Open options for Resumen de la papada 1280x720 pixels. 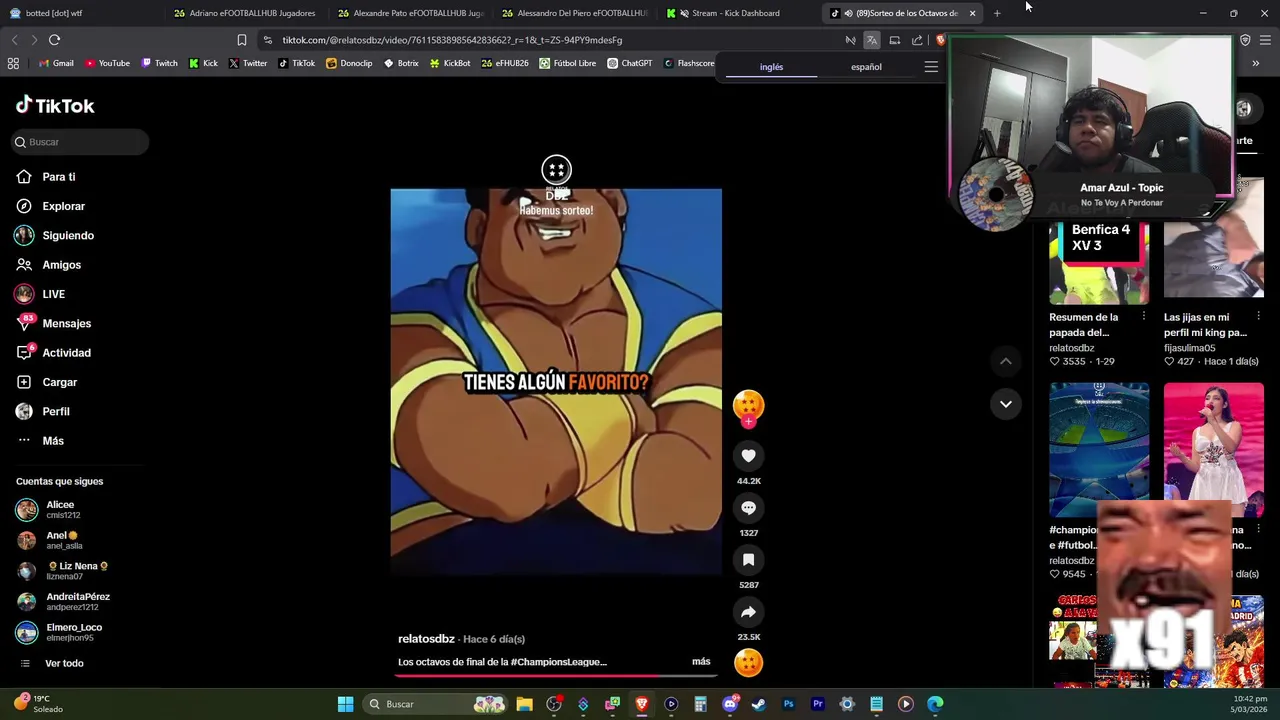coord(1143,317)
